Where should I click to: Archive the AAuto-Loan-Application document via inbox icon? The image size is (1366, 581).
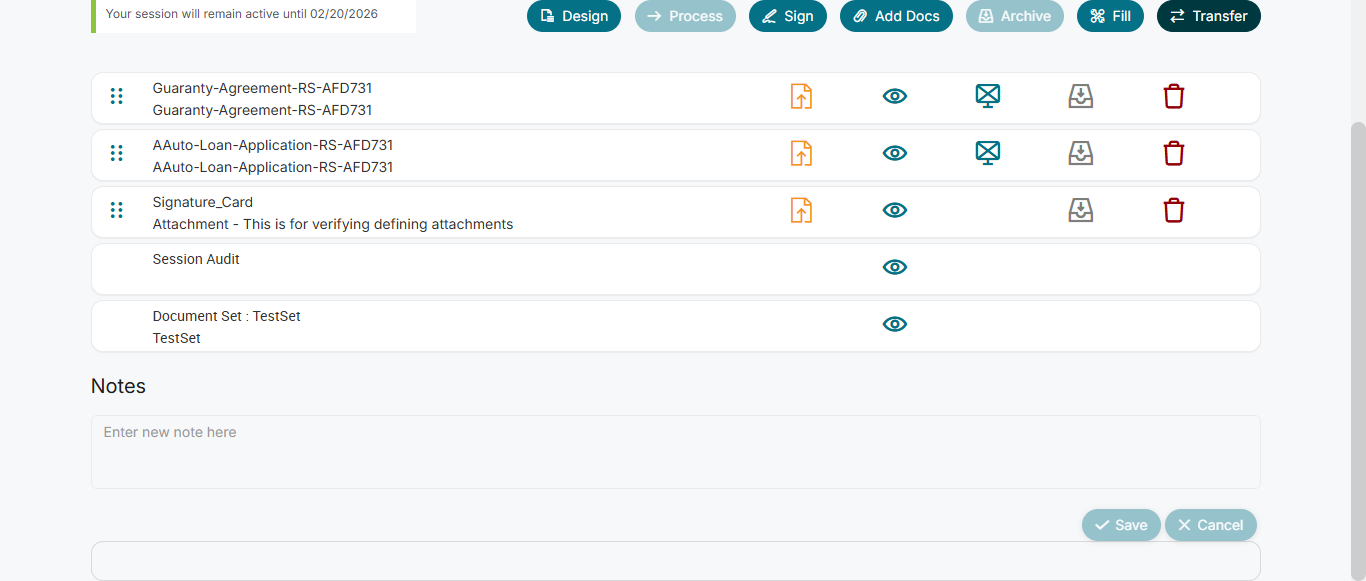click(1081, 153)
